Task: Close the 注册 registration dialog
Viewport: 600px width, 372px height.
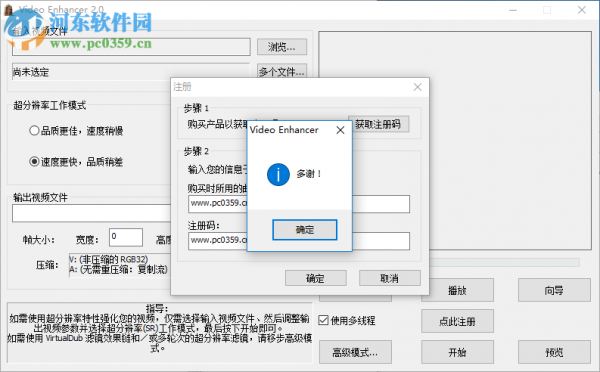Action: click(417, 87)
